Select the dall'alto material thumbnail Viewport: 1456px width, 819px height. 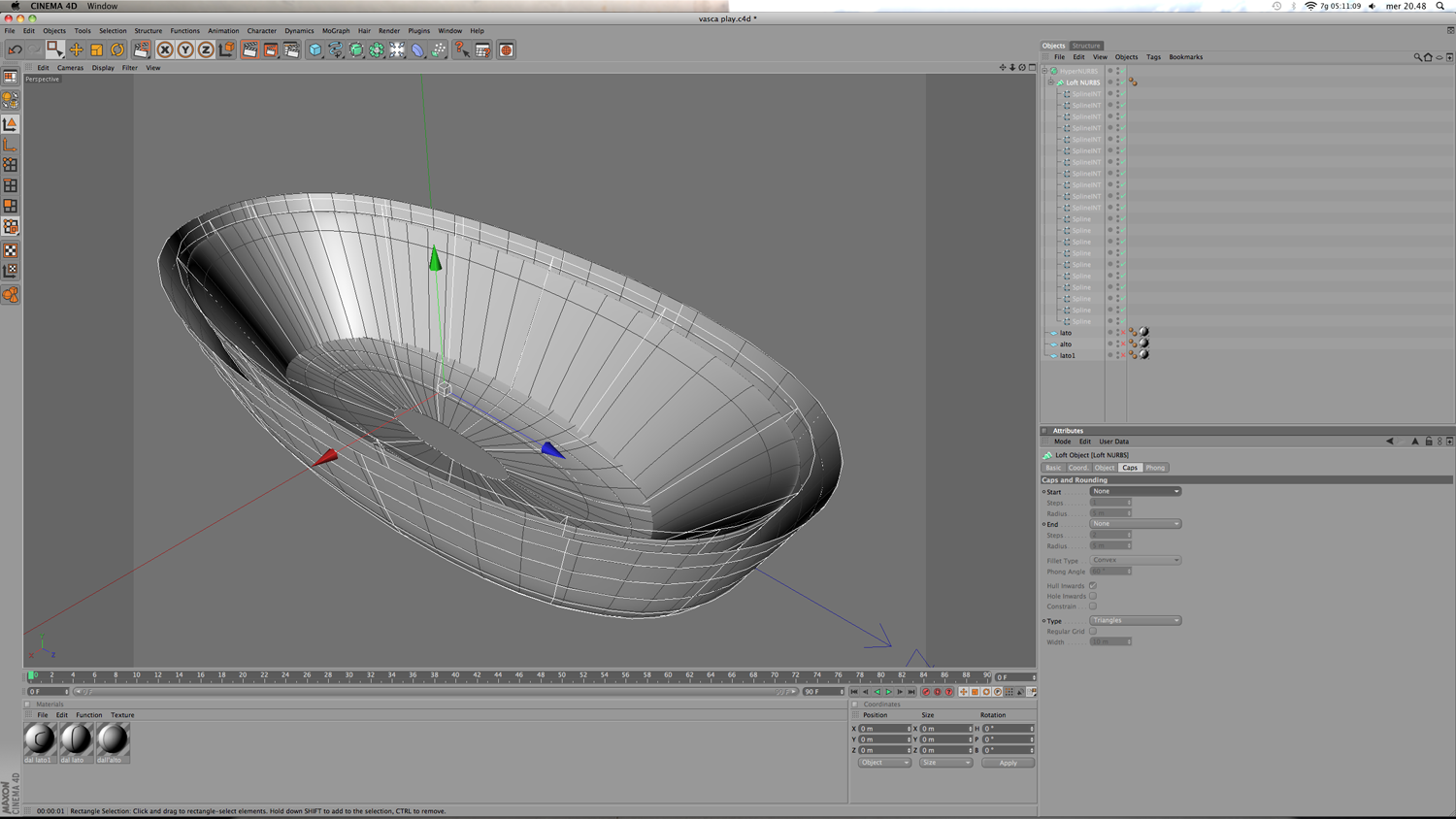(x=113, y=740)
